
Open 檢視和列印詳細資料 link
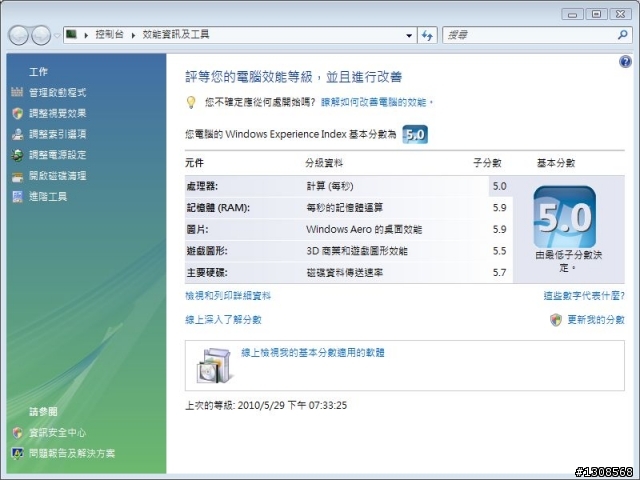(x=228, y=296)
